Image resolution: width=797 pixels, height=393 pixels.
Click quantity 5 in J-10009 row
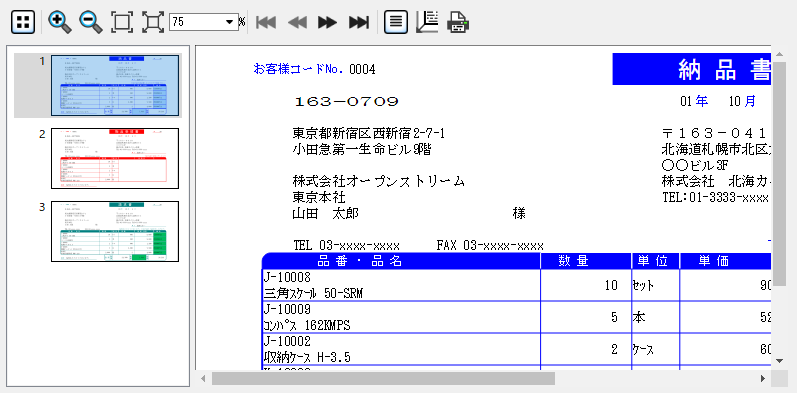point(615,317)
